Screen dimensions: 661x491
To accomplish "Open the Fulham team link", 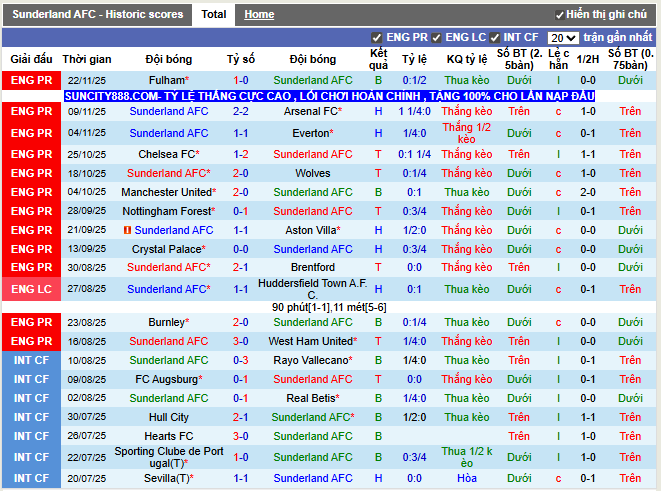I will point(166,80).
